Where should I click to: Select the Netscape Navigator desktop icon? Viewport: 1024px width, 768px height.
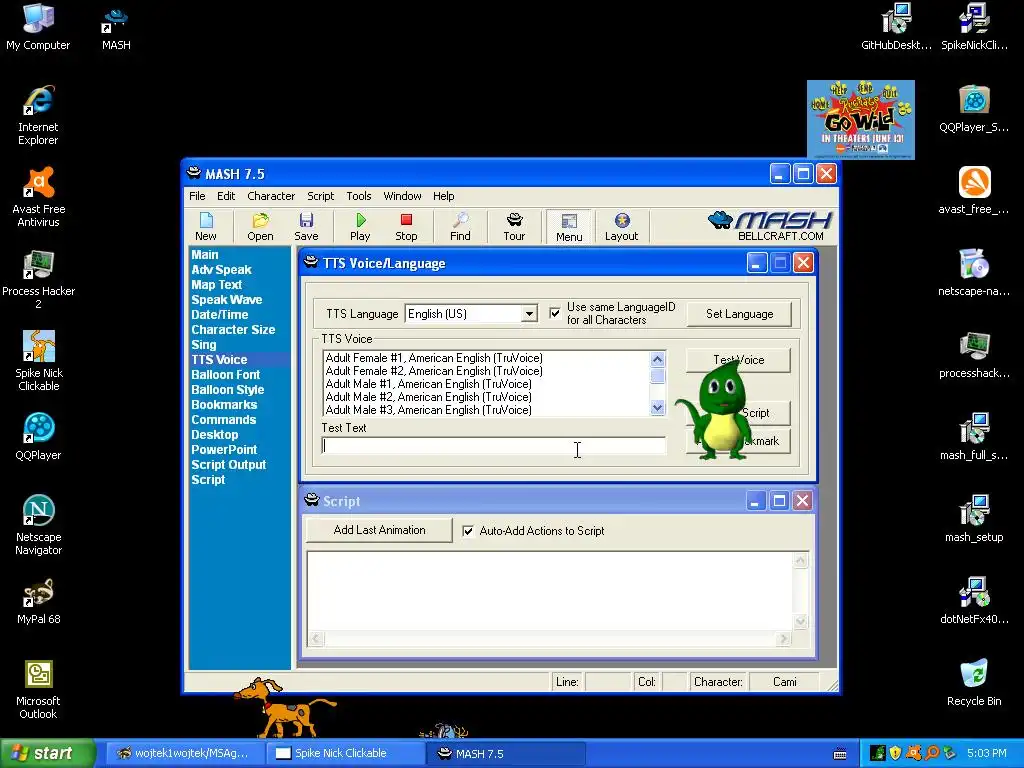click(39, 526)
